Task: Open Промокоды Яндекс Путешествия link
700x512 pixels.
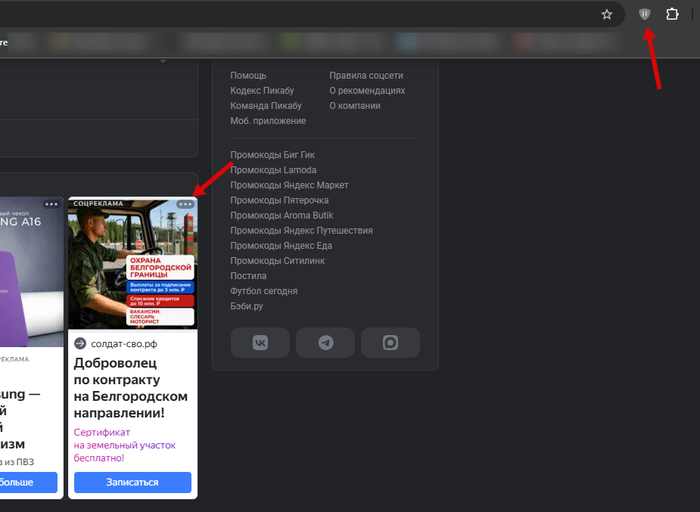Action: click(x=301, y=231)
